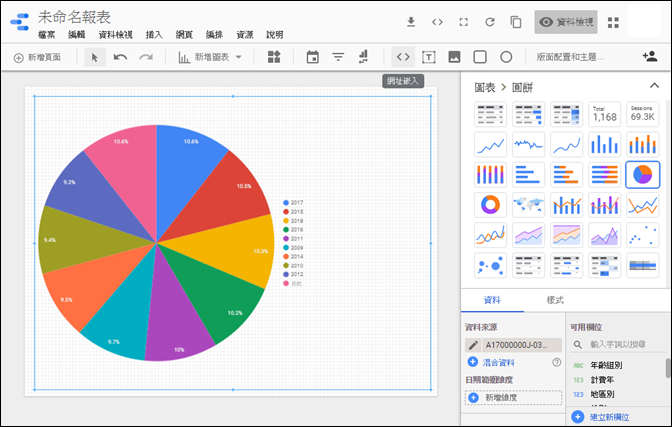Switch to 樣式 tab
The image size is (672, 427).
[x=555, y=300]
